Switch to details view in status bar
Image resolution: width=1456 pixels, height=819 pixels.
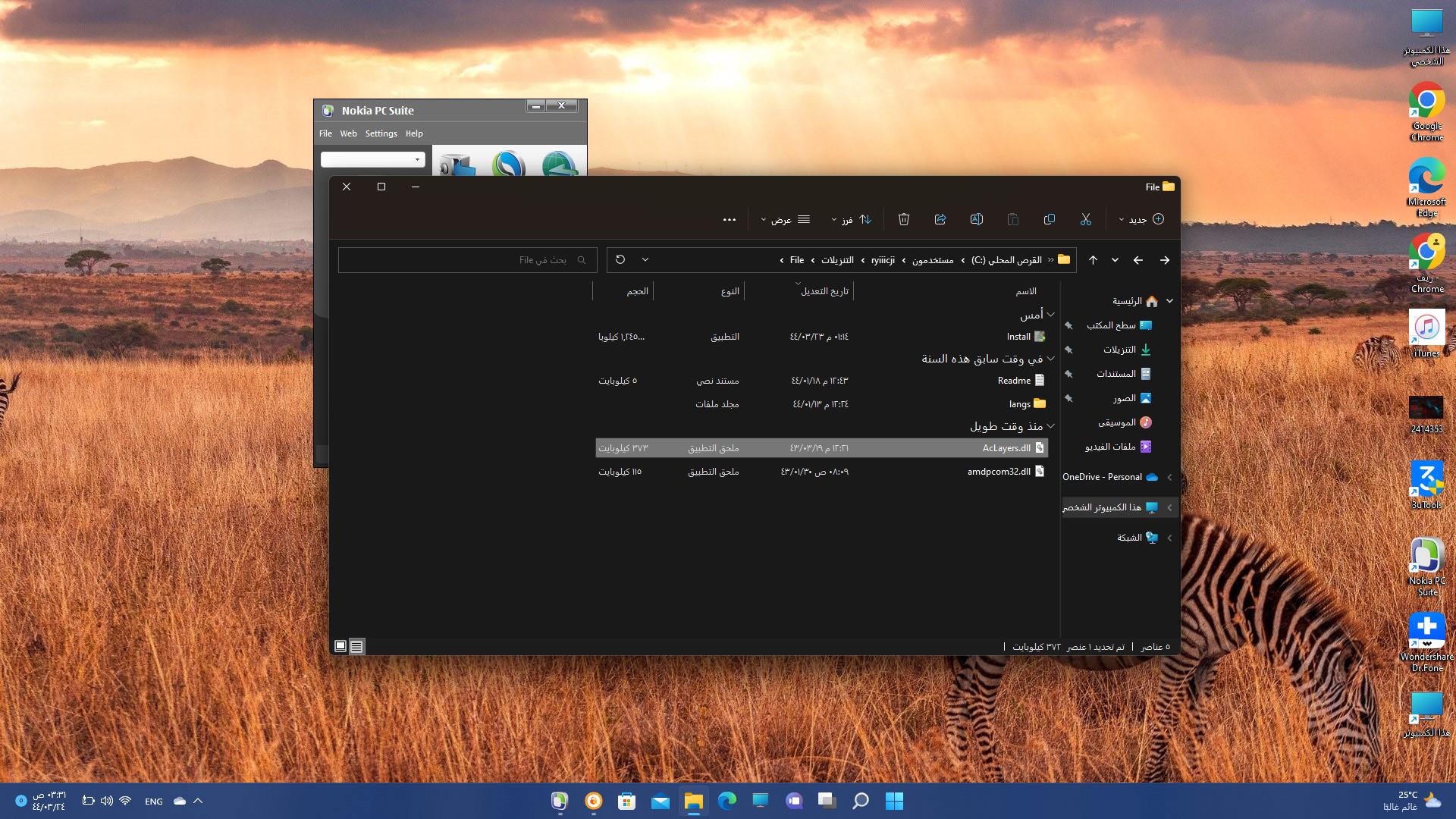(356, 646)
